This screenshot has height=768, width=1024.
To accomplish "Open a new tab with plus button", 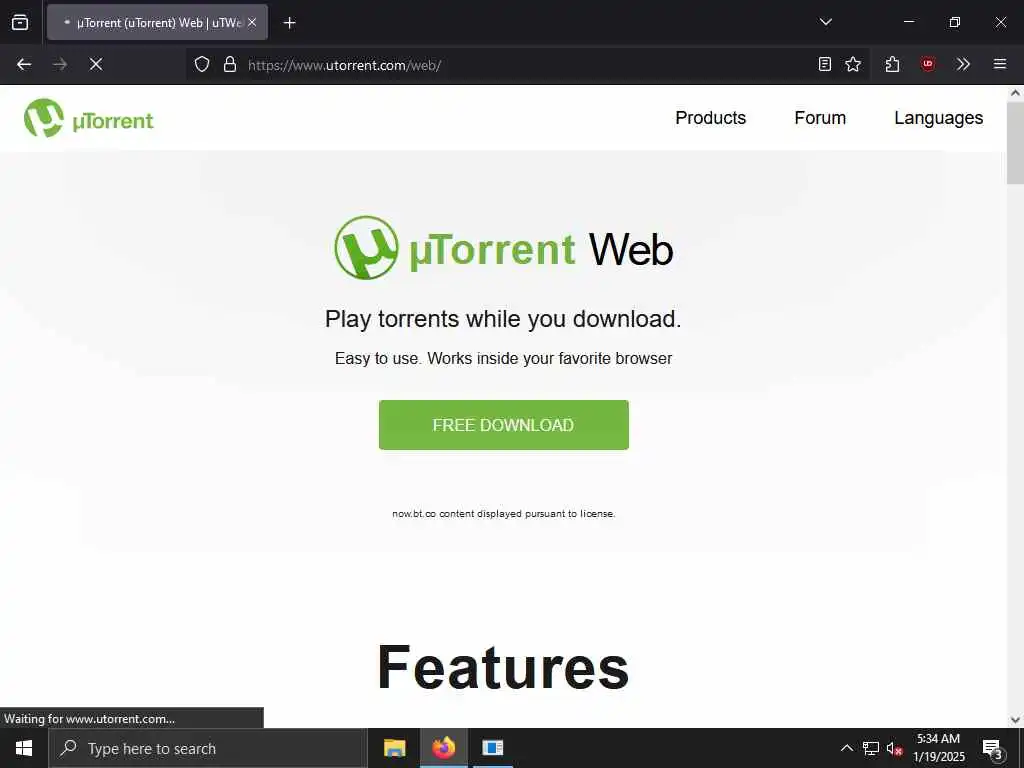I will (x=289, y=23).
